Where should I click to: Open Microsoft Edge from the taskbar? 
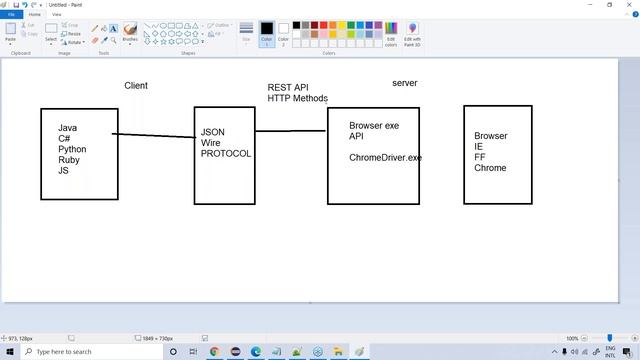click(x=256, y=351)
